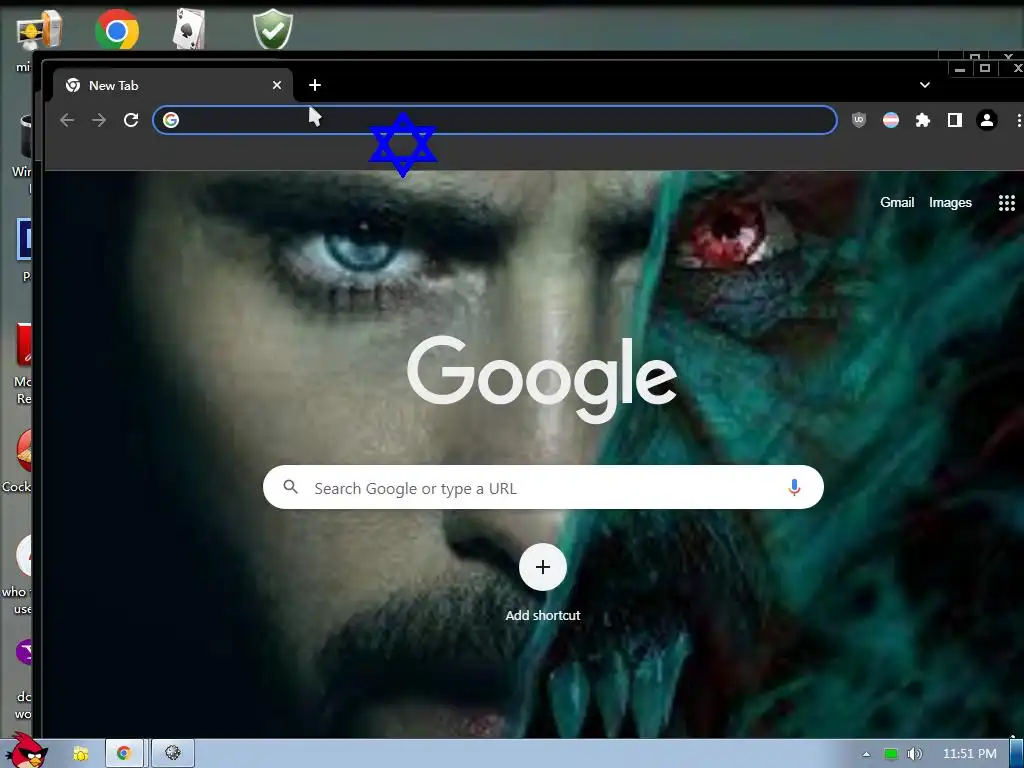Maximize the Chrome window

click(x=985, y=69)
